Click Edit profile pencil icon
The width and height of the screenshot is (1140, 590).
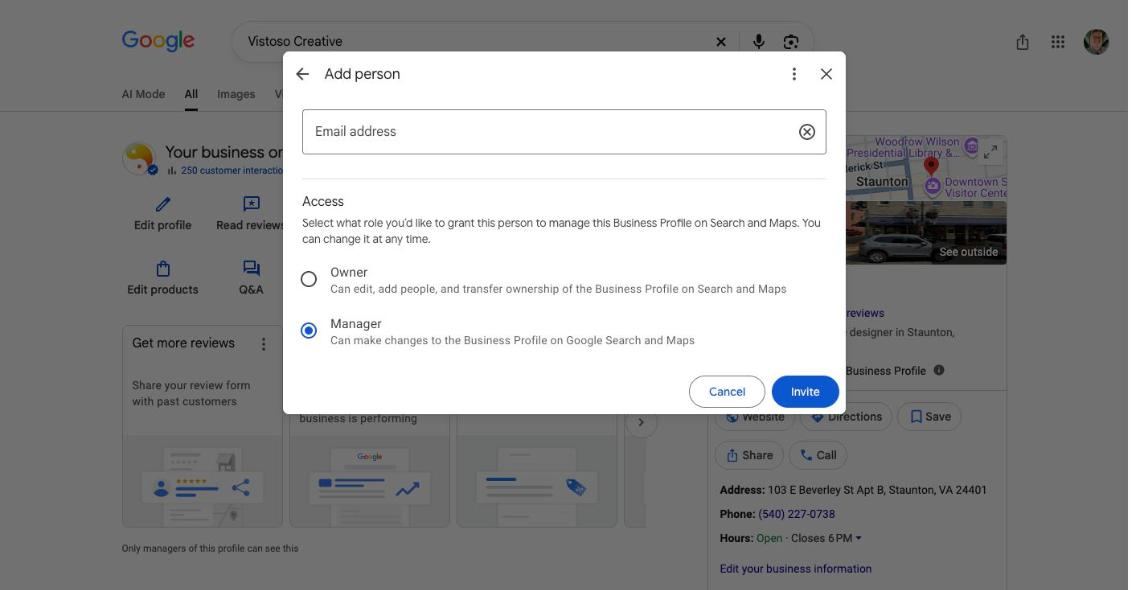[163, 205]
